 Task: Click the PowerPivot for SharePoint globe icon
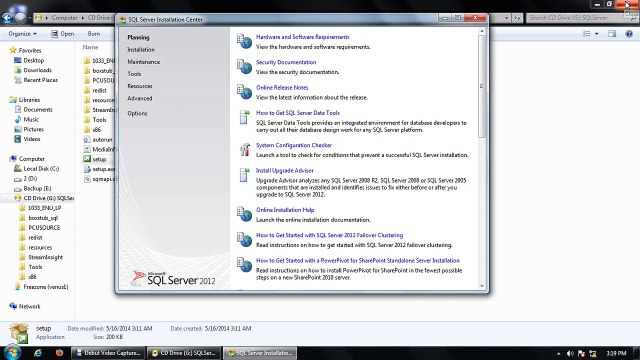point(244,265)
